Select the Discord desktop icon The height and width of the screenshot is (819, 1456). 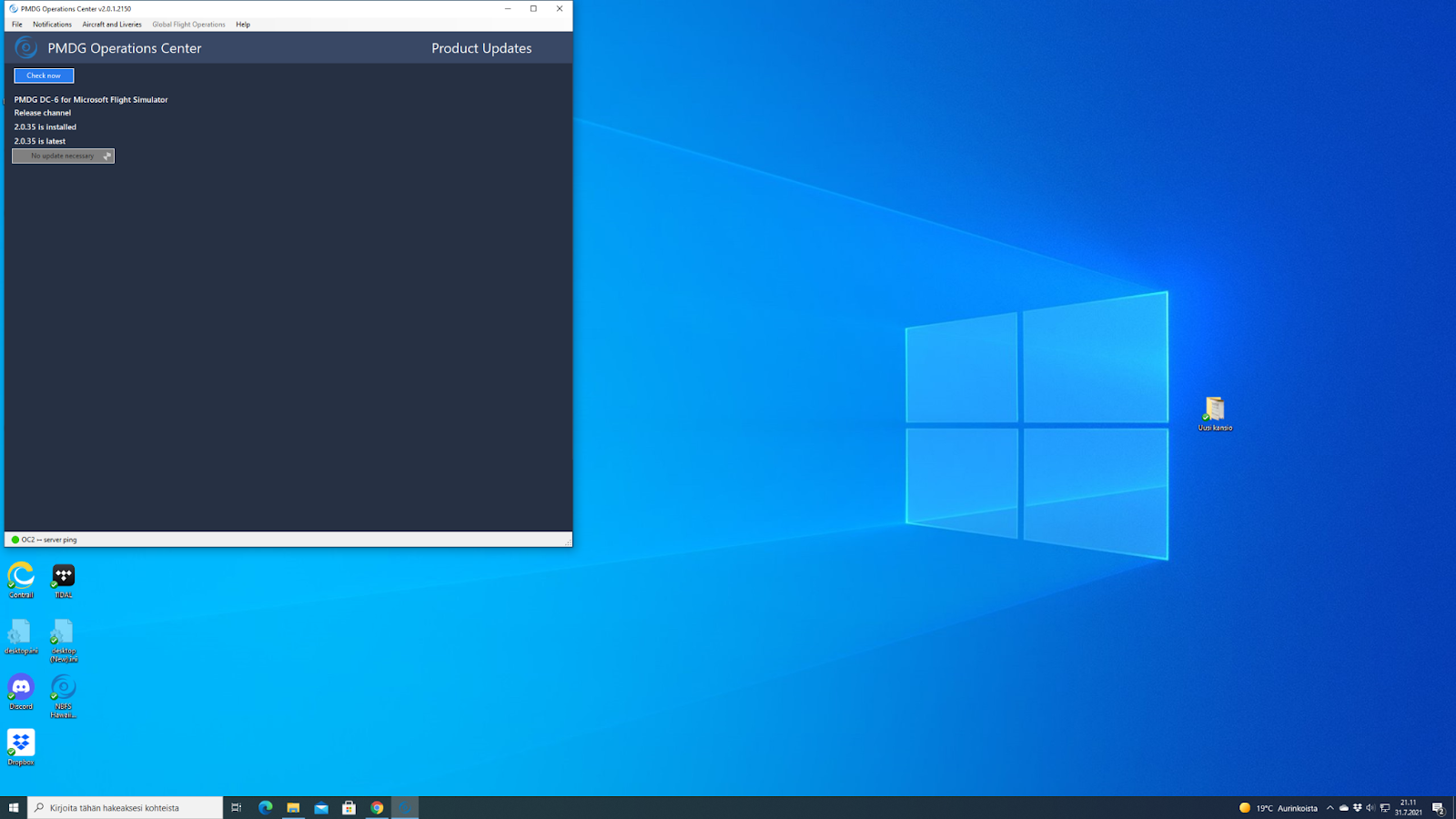[x=21, y=689]
